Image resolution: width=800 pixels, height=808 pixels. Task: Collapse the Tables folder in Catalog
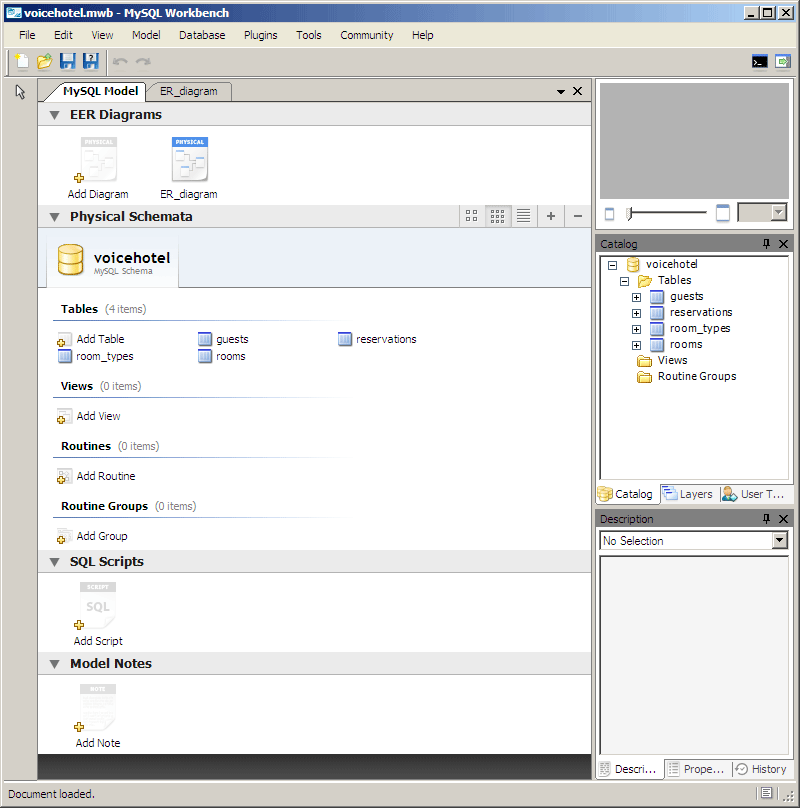[x=624, y=281]
